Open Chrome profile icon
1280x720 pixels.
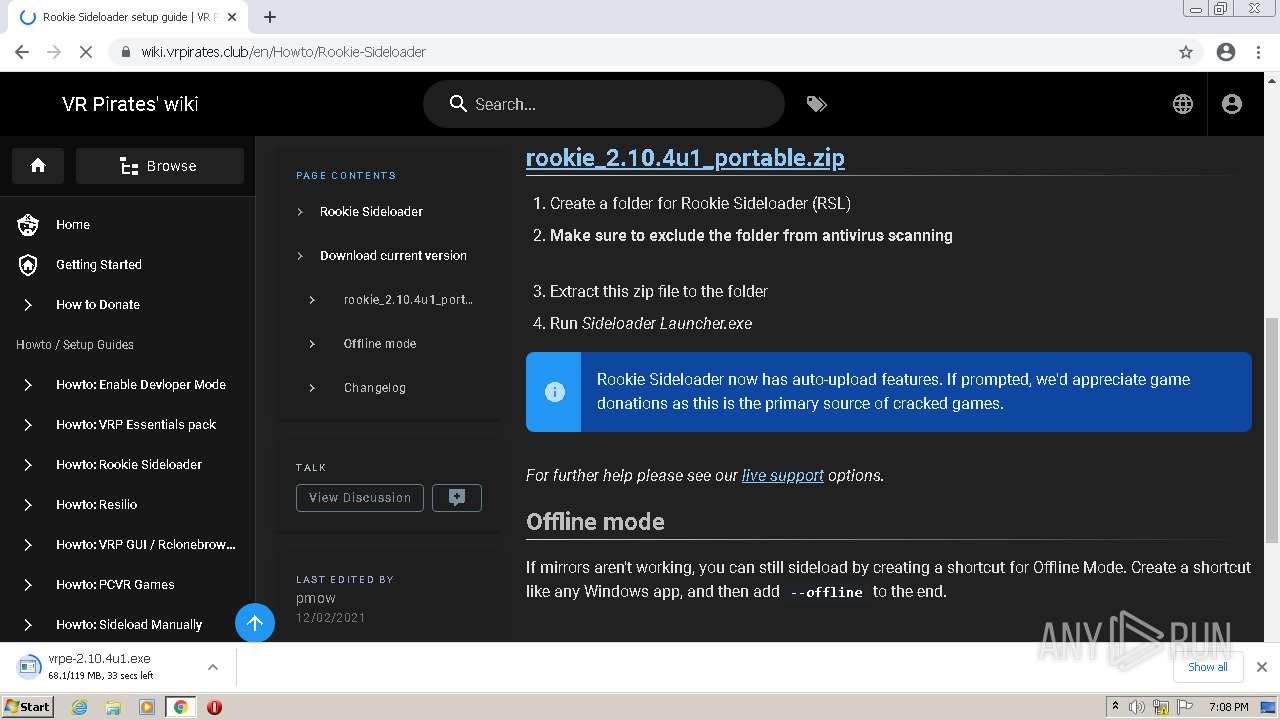(x=1226, y=52)
